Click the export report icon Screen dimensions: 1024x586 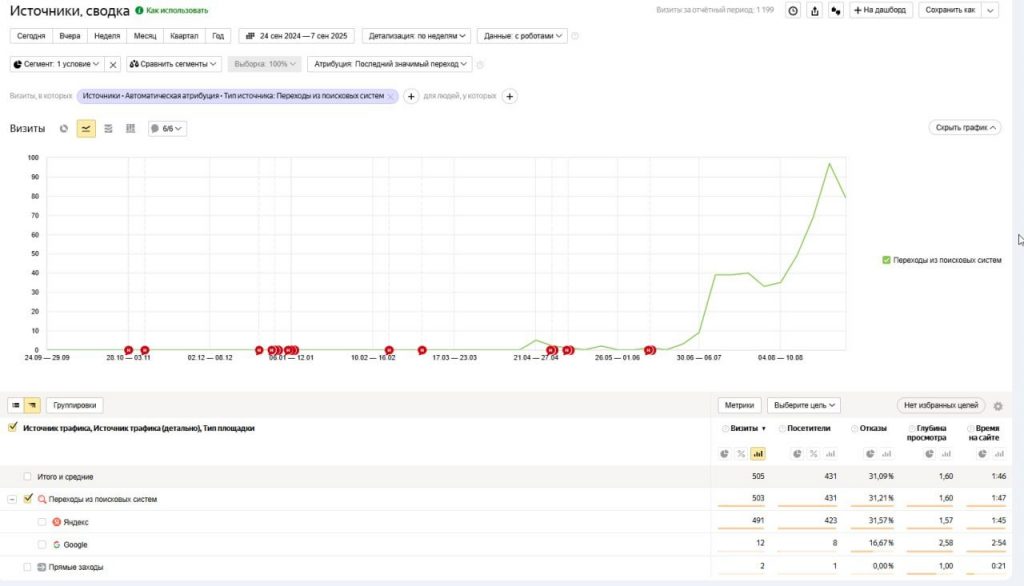815,10
